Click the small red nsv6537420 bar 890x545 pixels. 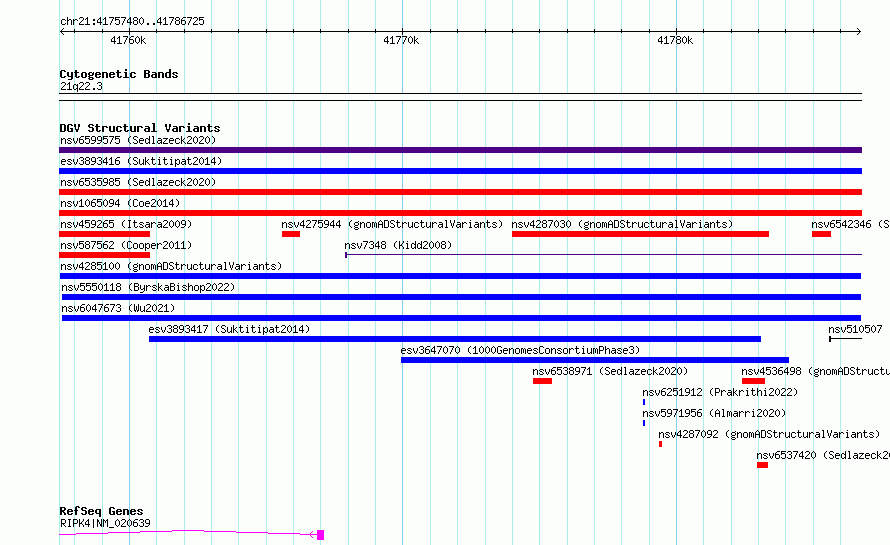(x=762, y=465)
